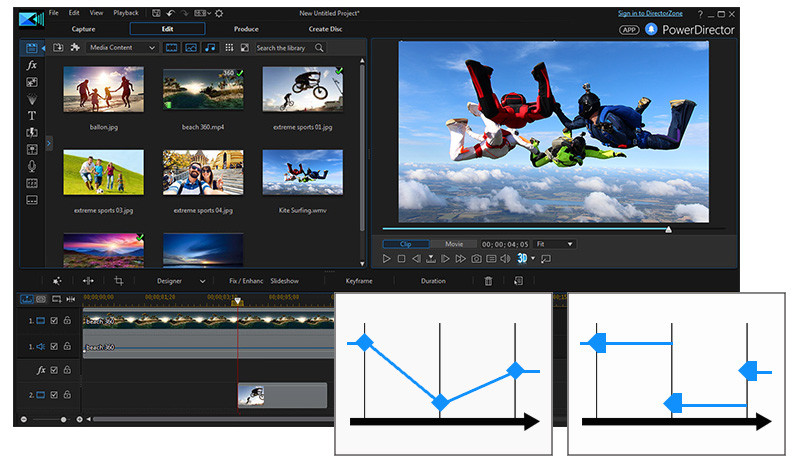Click the Keyframe button
Screen dimensions: 800x467
click(359, 281)
